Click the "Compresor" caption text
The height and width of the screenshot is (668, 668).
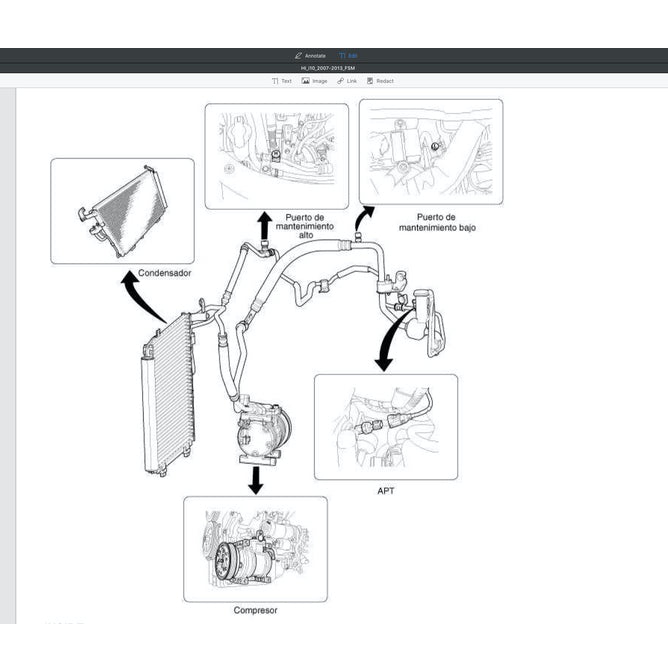(255, 610)
